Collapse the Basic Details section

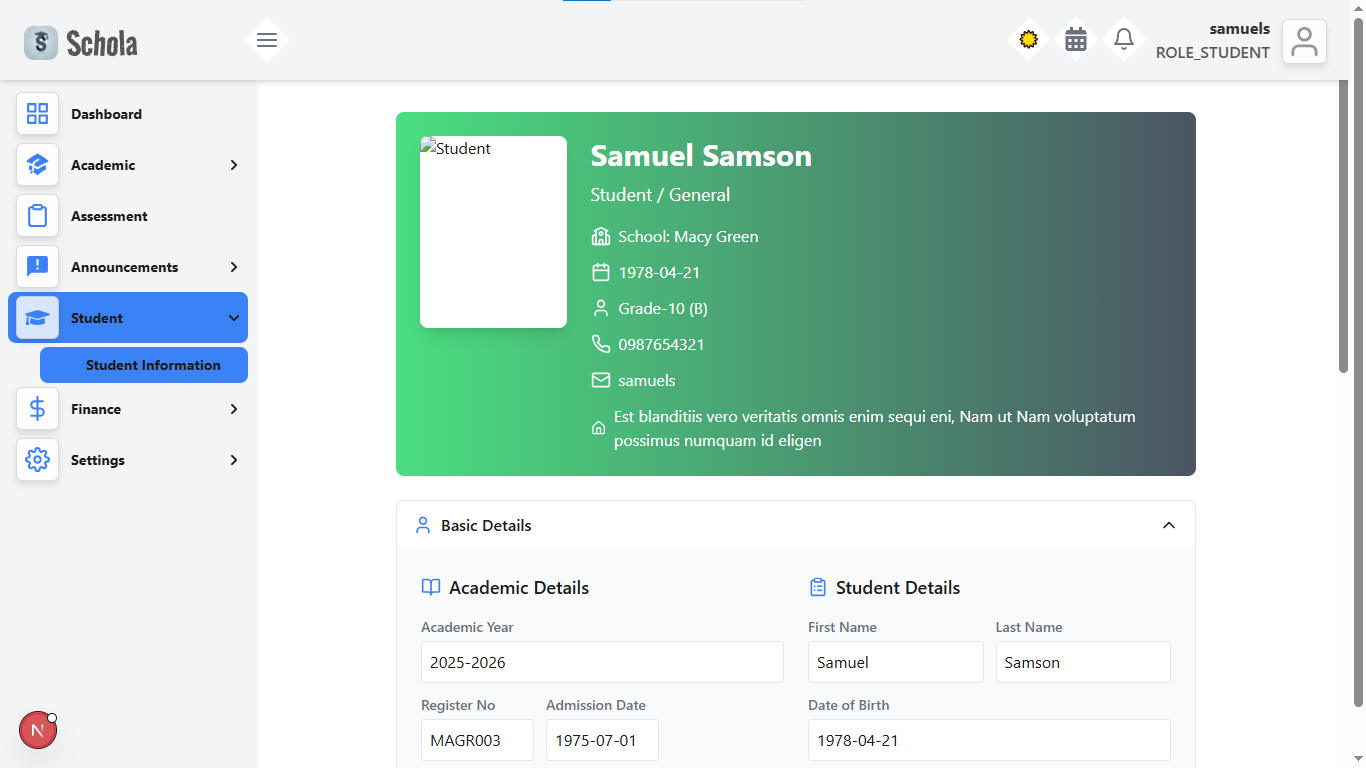point(1169,525)
